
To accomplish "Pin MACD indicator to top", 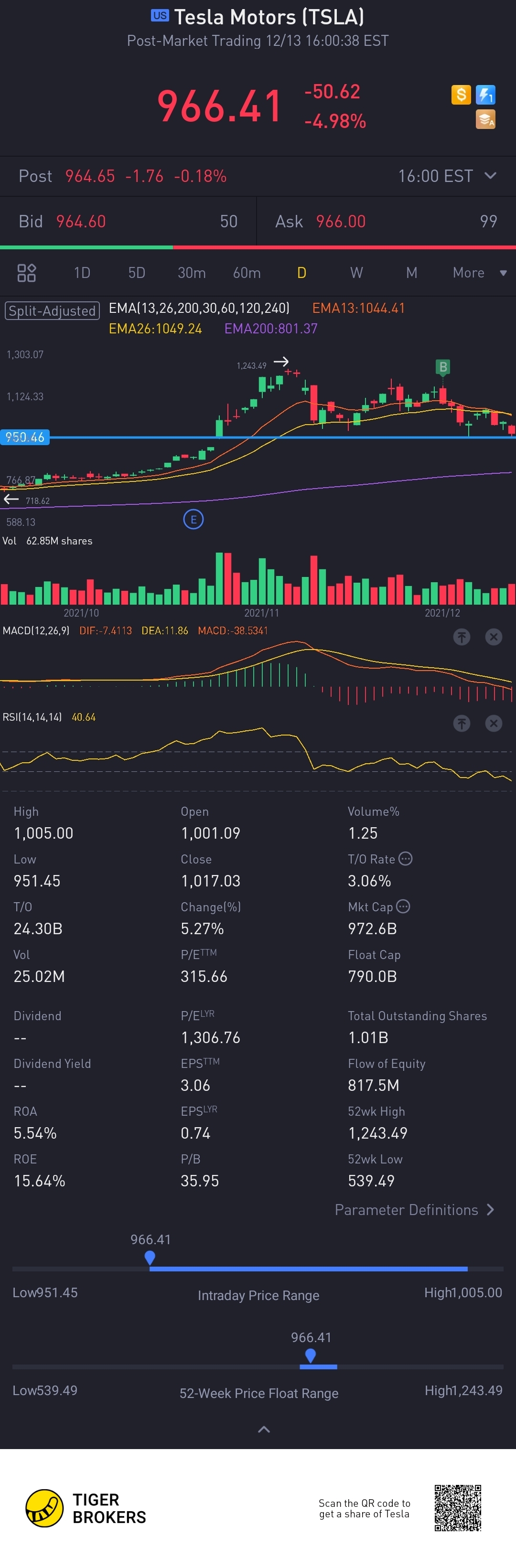I will click(x=462, y=637).
